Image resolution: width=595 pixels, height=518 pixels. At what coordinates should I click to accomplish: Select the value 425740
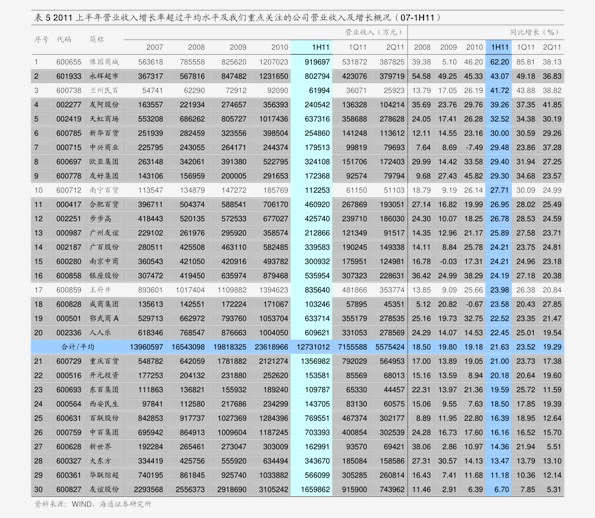pos(317,219)
